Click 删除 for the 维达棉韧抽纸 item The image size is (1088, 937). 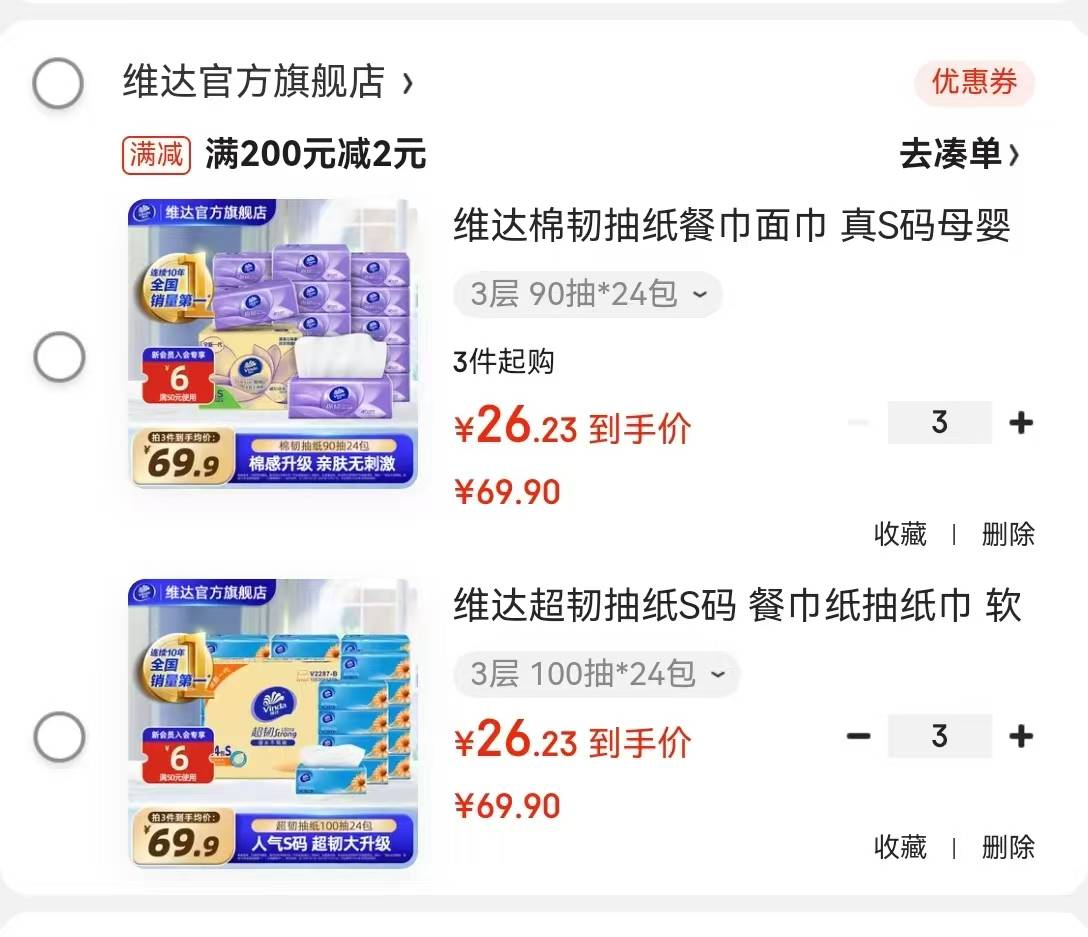1008,534
